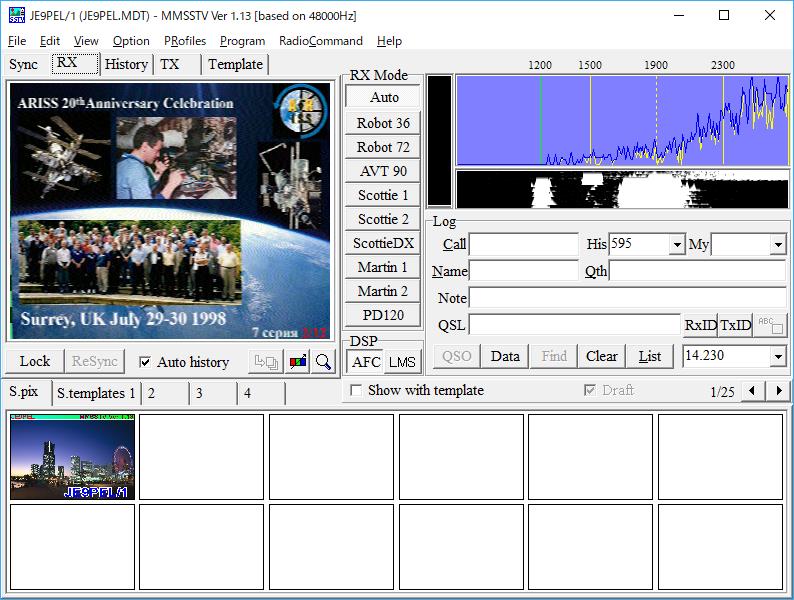Select Scottie 1 RX mode
This screenshot has height=600, width=794.
click(383, 195)
